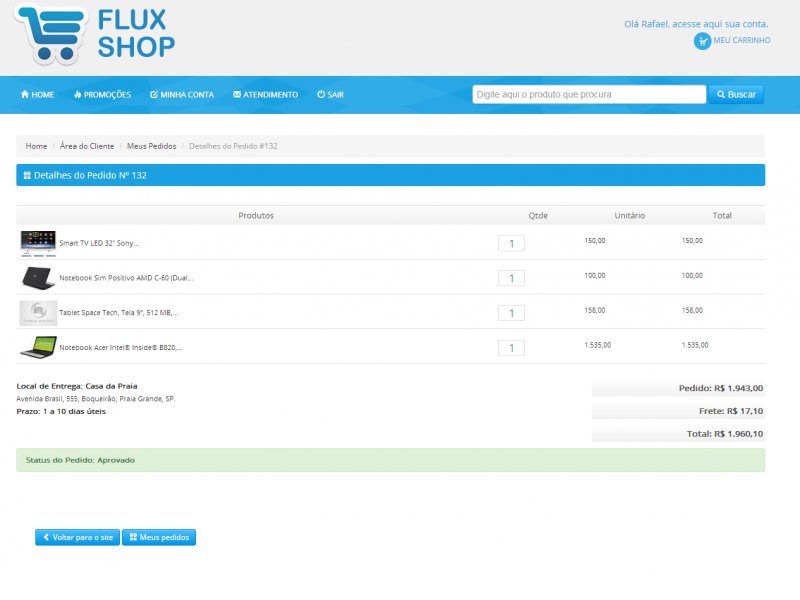Go to the Home menu item
This screenshot has height=600, width=800.
click(37, 94)
